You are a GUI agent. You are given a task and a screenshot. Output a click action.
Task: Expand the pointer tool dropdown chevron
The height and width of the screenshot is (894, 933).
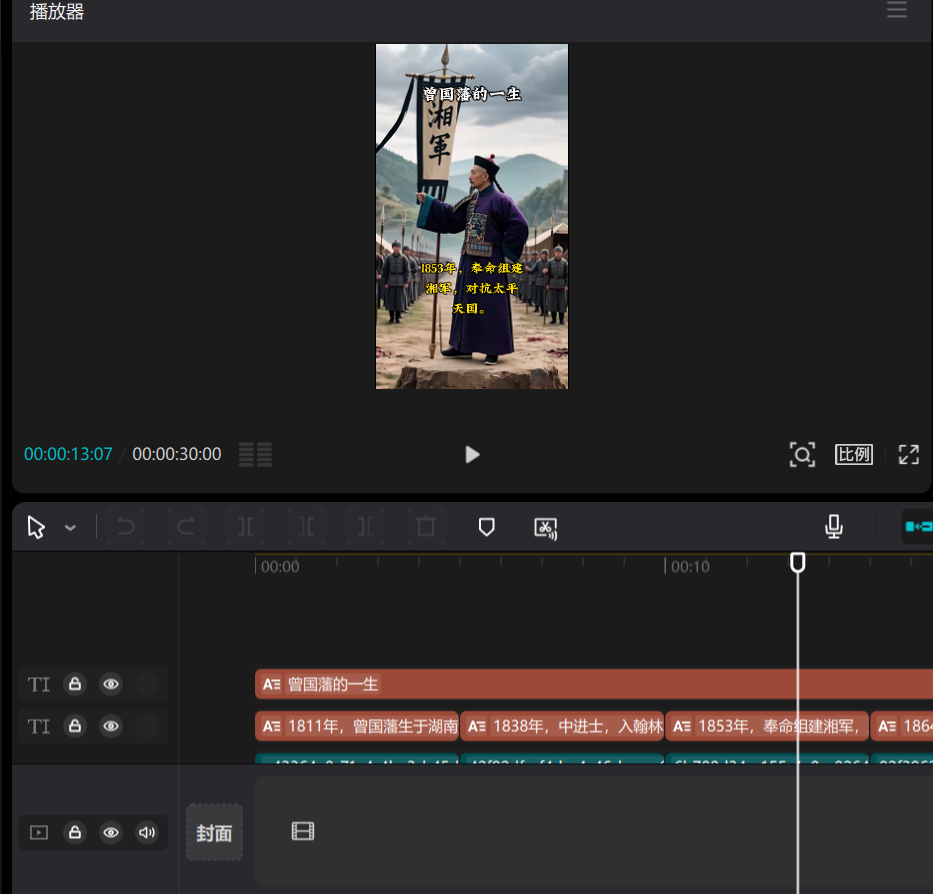tap(70, 528)
